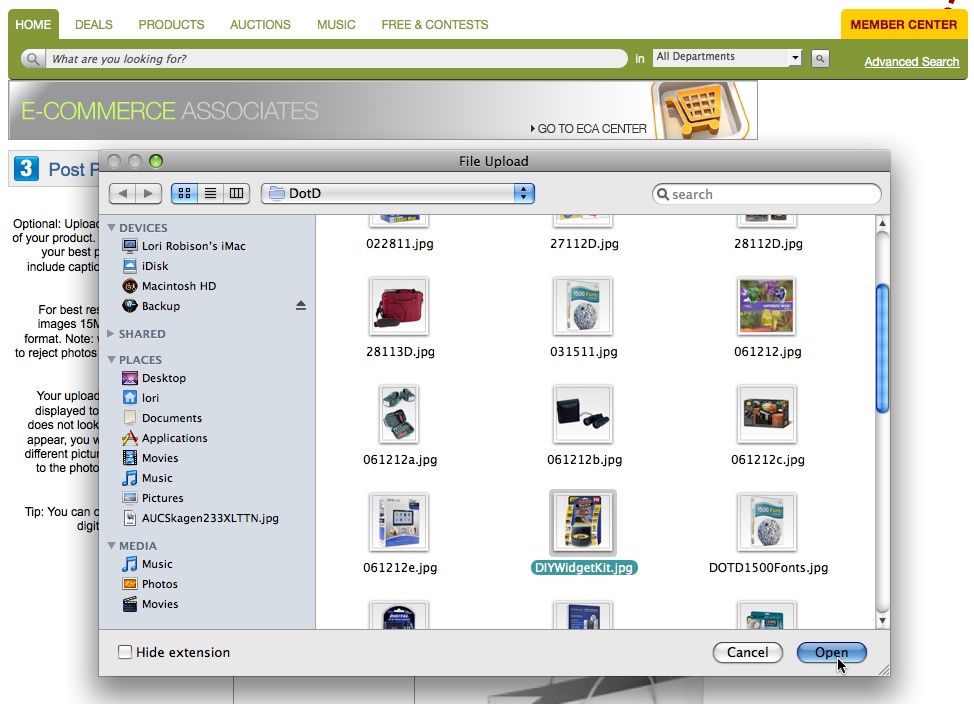Switch to list view in file dialog
The height and width of the screenshot is (704, 974).
(211, 193)
